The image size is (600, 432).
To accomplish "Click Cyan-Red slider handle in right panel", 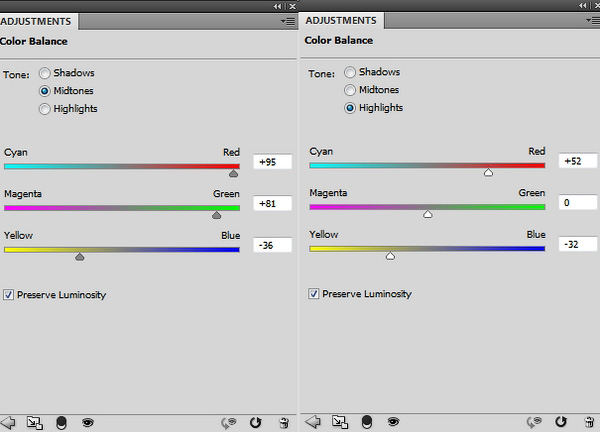I will click(488, 173).
